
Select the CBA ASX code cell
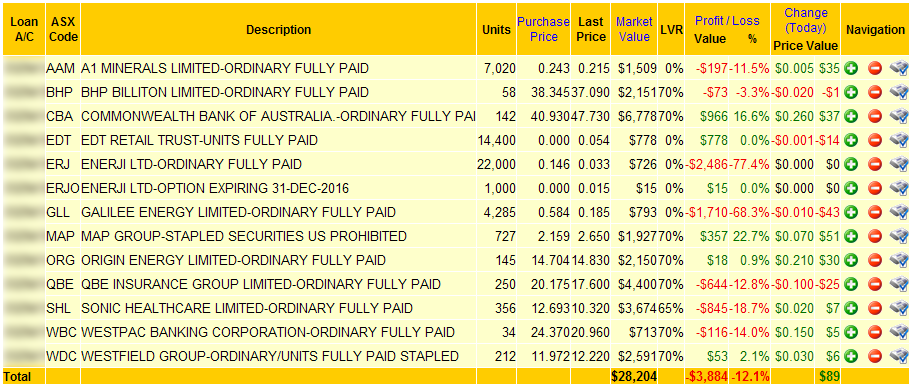tap(60, 116)
